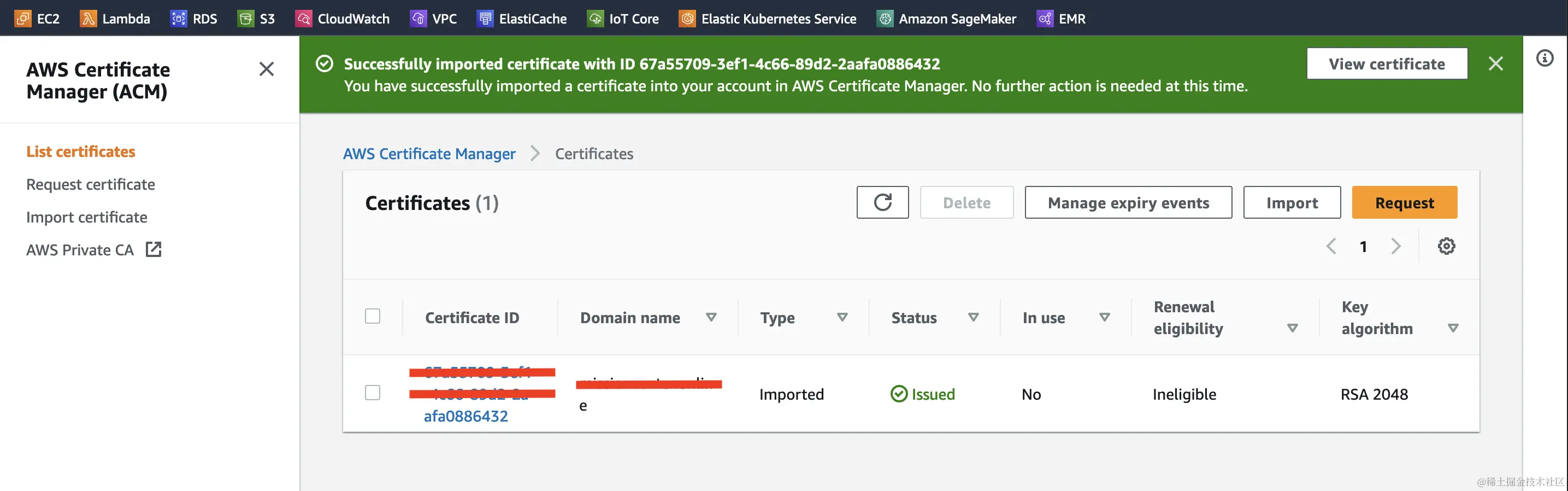The image size is (1568, 491).
Task: Click the refresh certificates icon button
Action: point(882,202)
